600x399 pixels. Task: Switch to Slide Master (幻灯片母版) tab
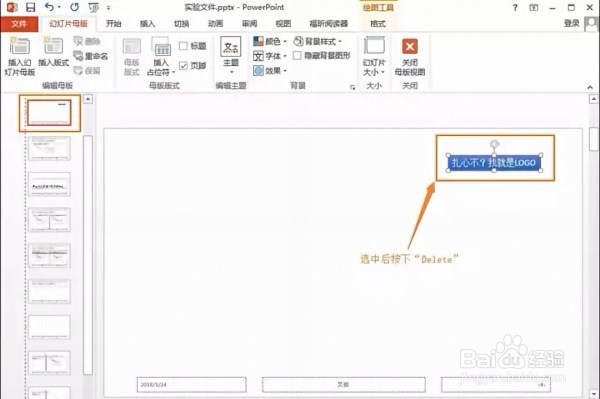68,24
